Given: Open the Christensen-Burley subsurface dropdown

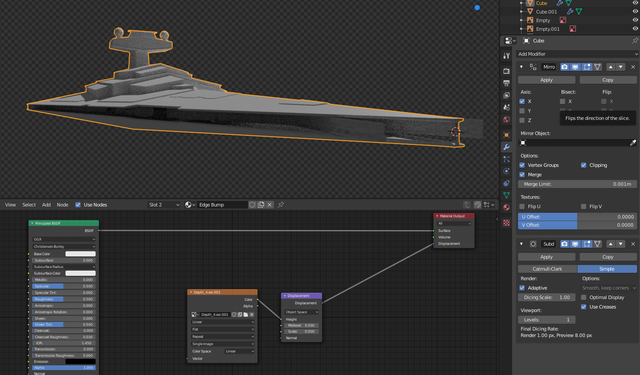Looking at the screenshot, I should [x=64, y=246].
